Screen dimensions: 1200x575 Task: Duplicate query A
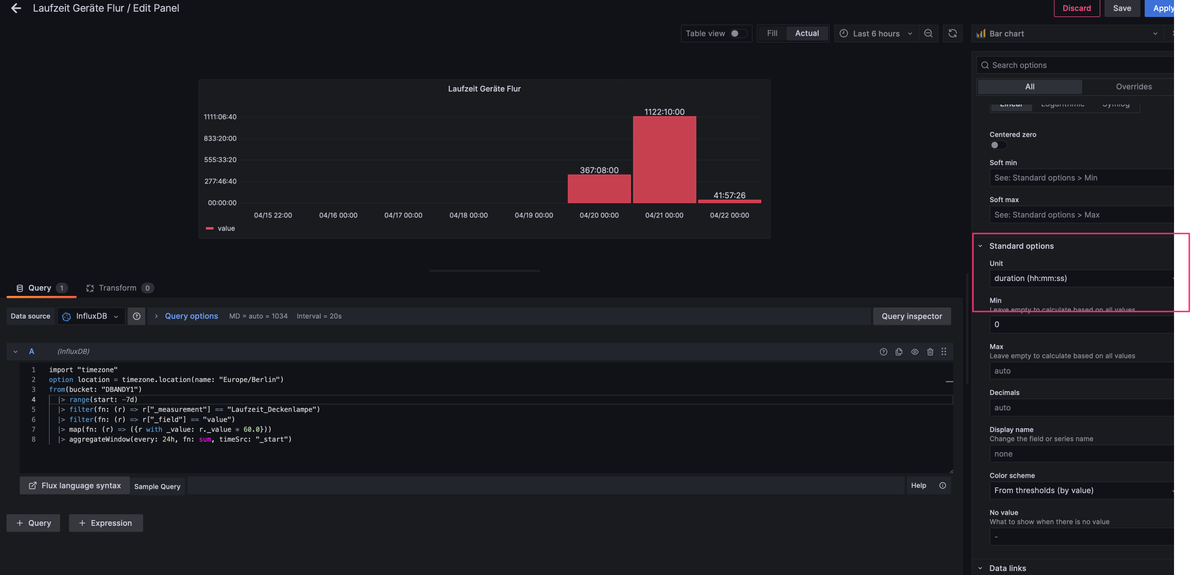click(x=899, y=352)
